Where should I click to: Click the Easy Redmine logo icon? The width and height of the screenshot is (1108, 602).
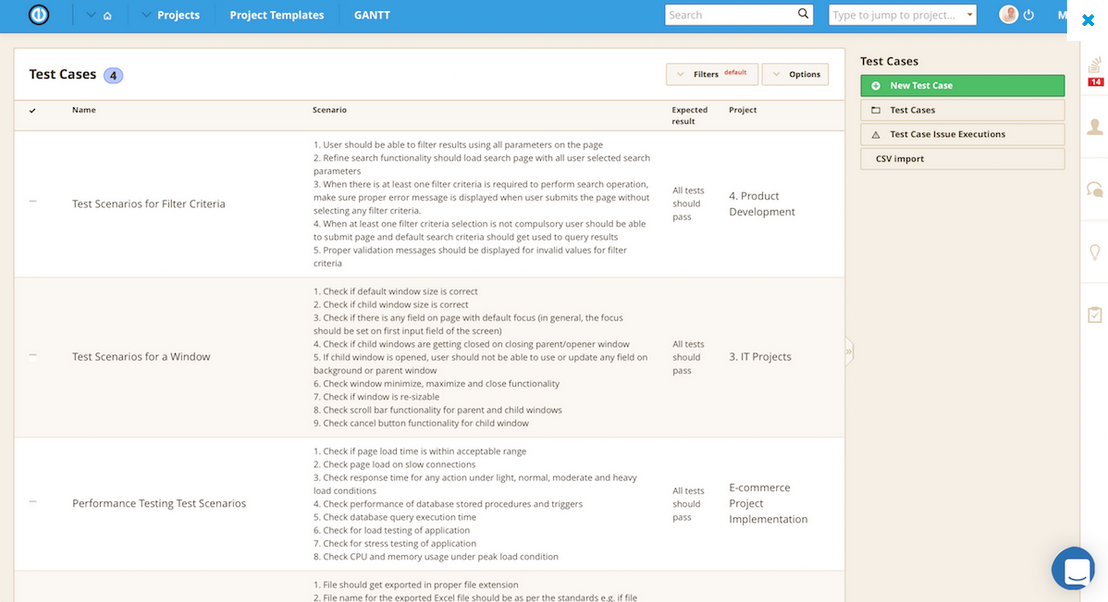tap(39, 15)
